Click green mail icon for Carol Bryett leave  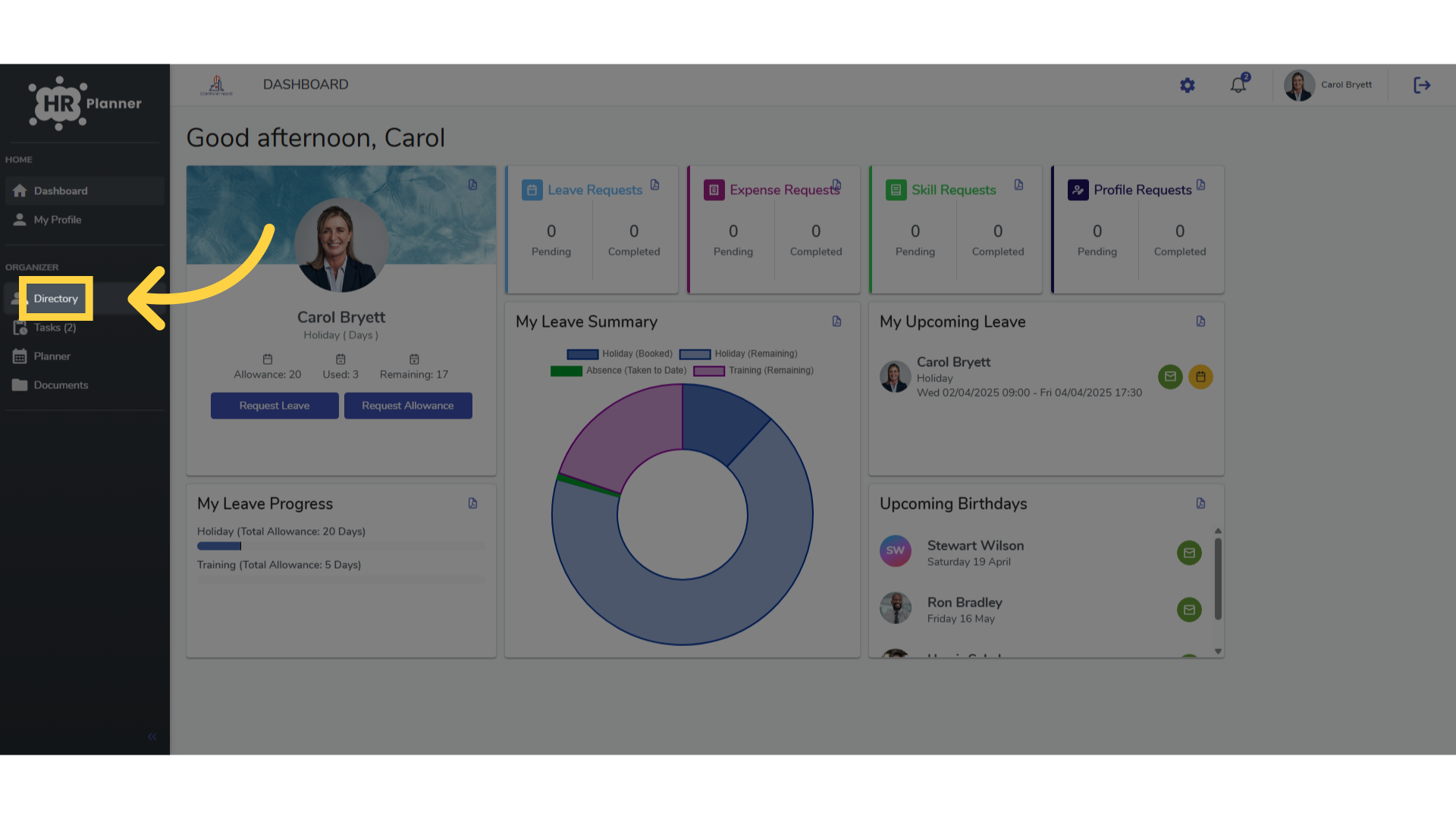(x=1170, y=377)
